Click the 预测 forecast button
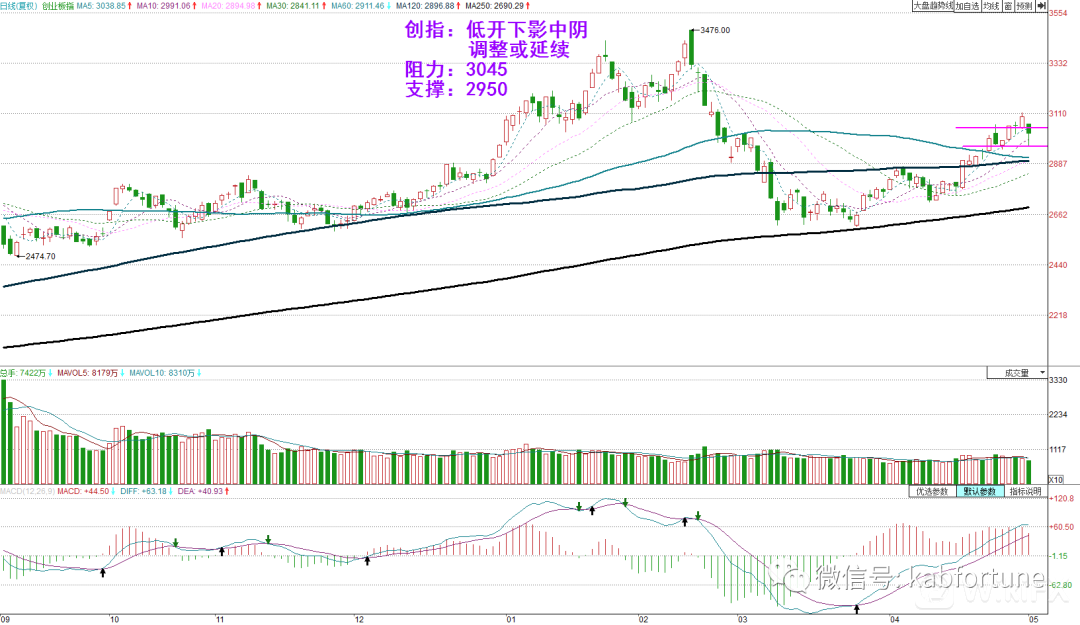The width and height of the screenshot is (1080, 625). (1024, 6)
